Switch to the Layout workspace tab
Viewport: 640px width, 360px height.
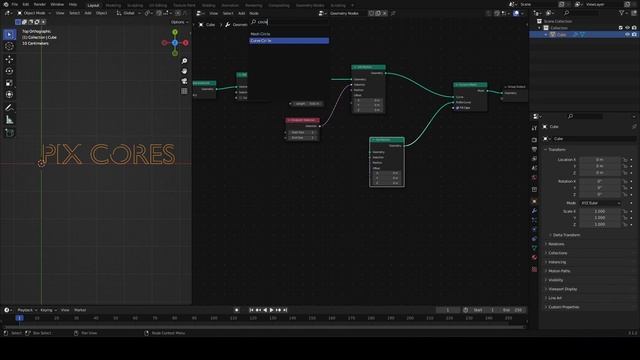pyautogui.click(x=93, y=5)
